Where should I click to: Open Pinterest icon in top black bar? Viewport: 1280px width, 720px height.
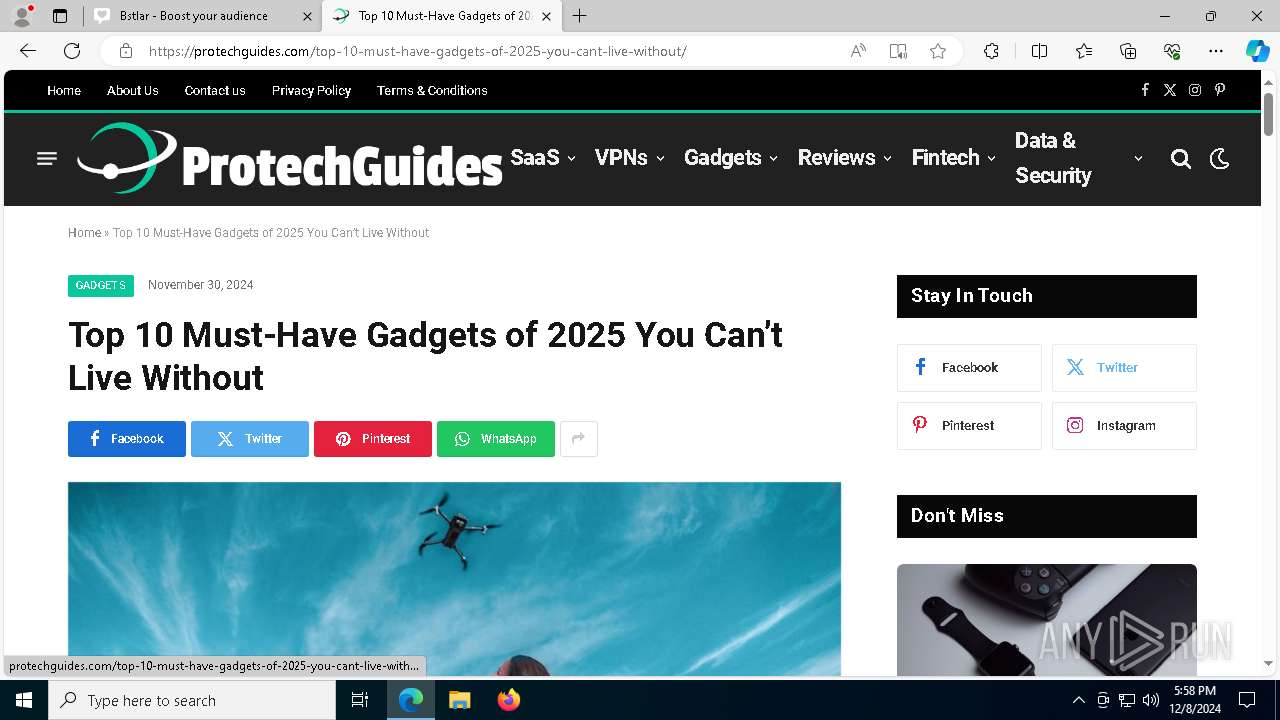(x=1220, y=90)
